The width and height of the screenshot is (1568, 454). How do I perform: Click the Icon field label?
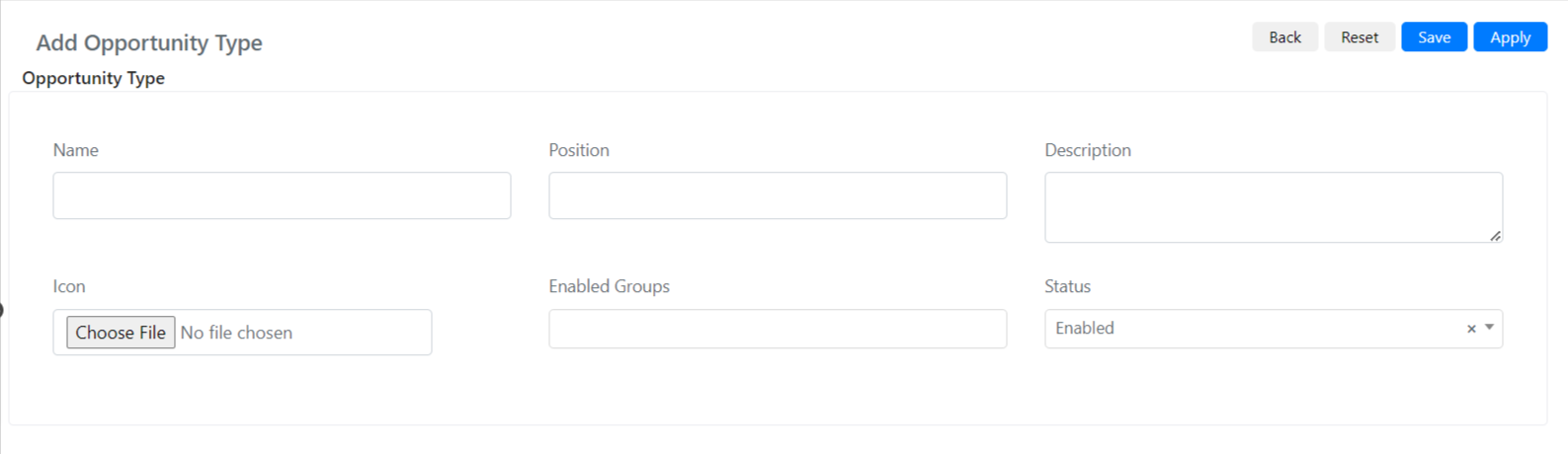tap(69, 286)
